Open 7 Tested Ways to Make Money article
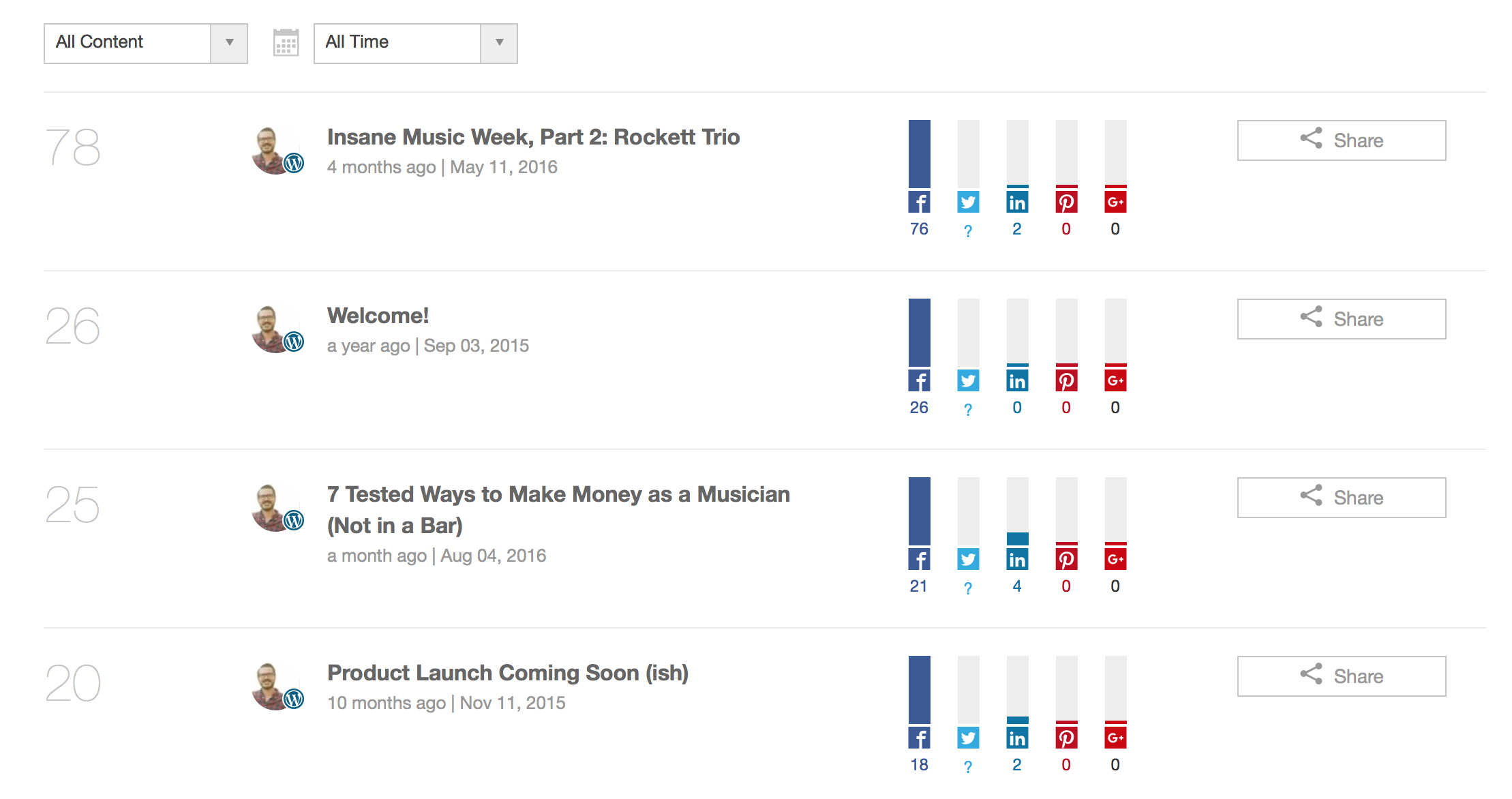 (x=558, y=495)
